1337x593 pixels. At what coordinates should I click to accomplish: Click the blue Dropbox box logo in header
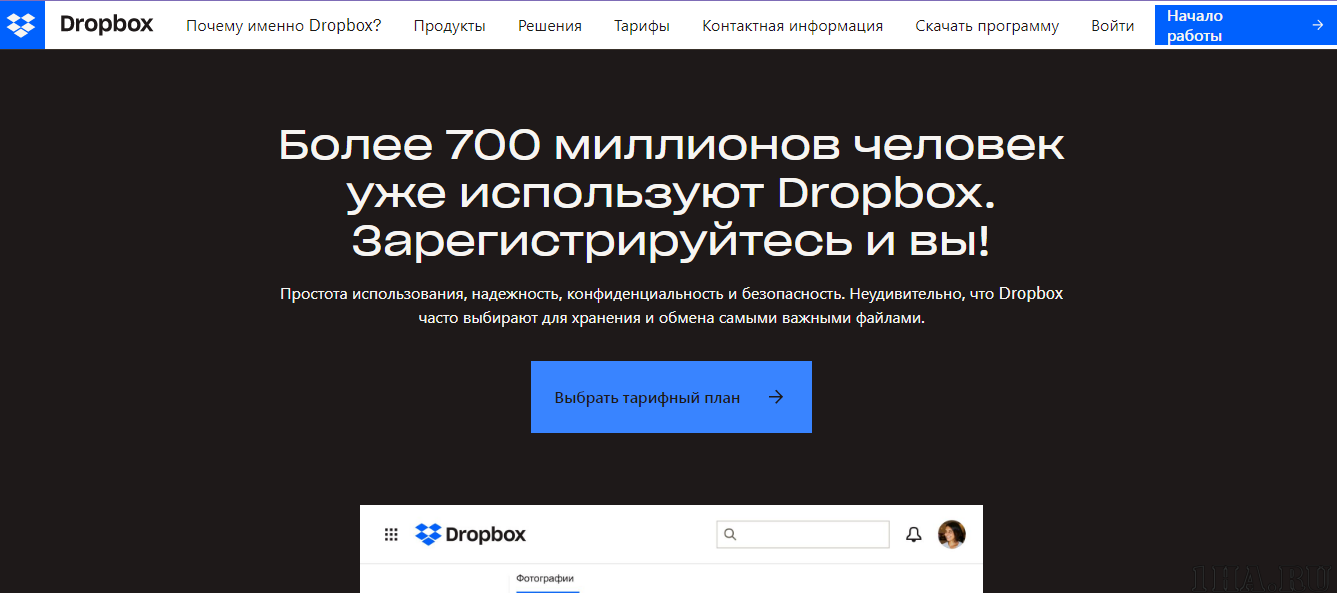(x=22, y=25)
